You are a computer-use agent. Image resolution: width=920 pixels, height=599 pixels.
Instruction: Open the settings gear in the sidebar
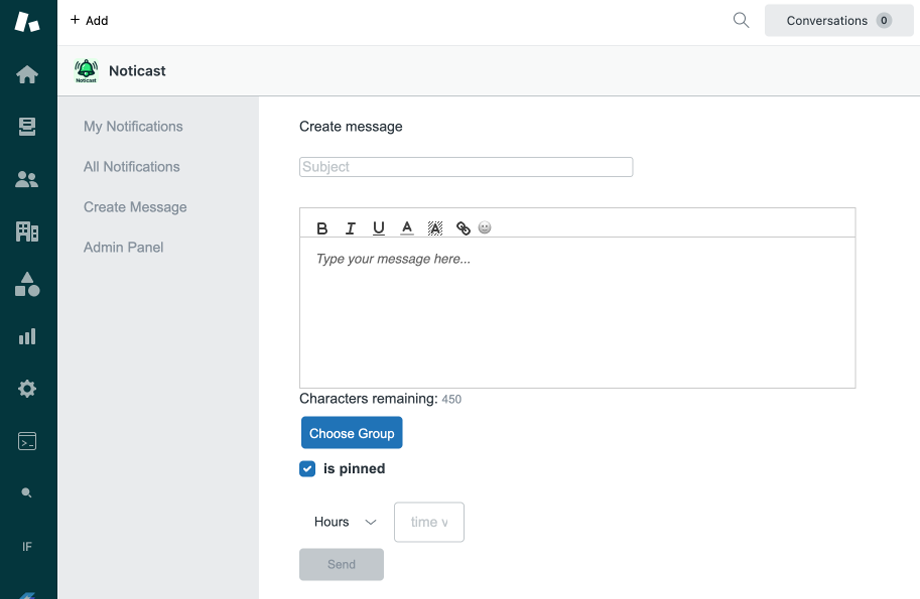point(27,388)
